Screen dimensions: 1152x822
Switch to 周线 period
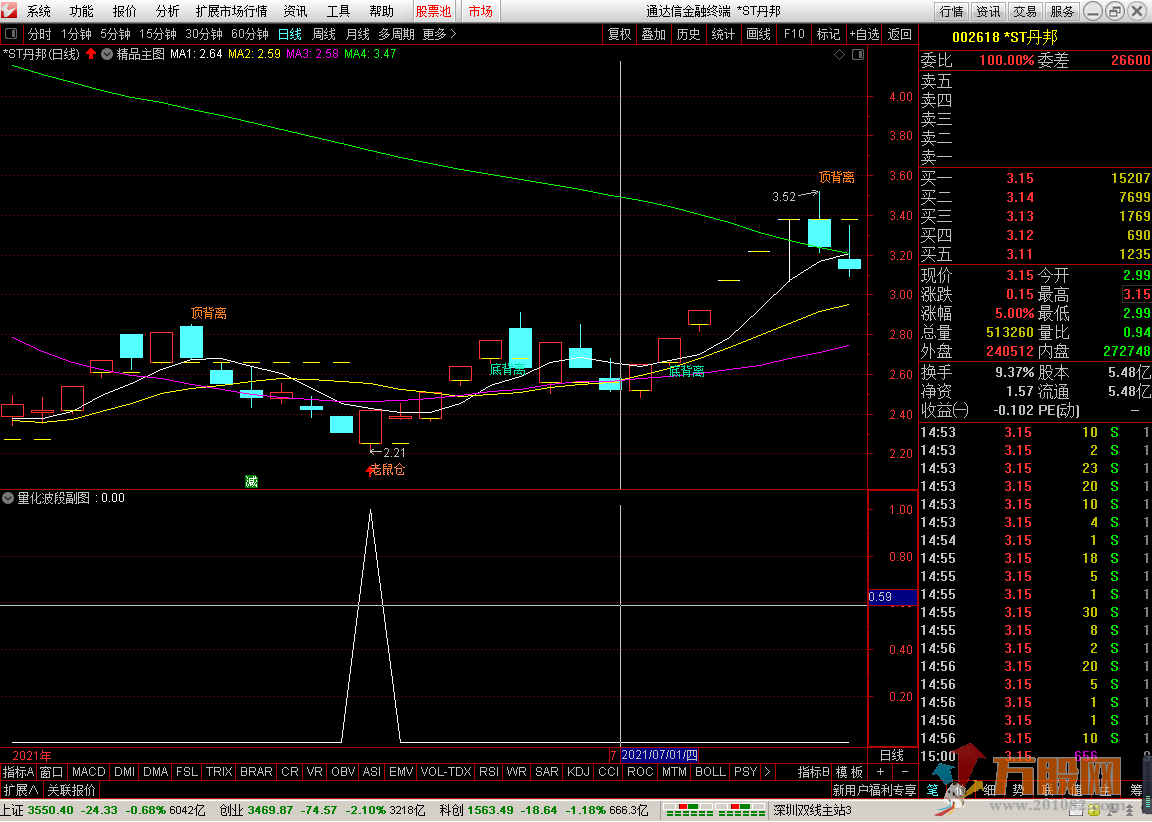(x=324, y=34)
